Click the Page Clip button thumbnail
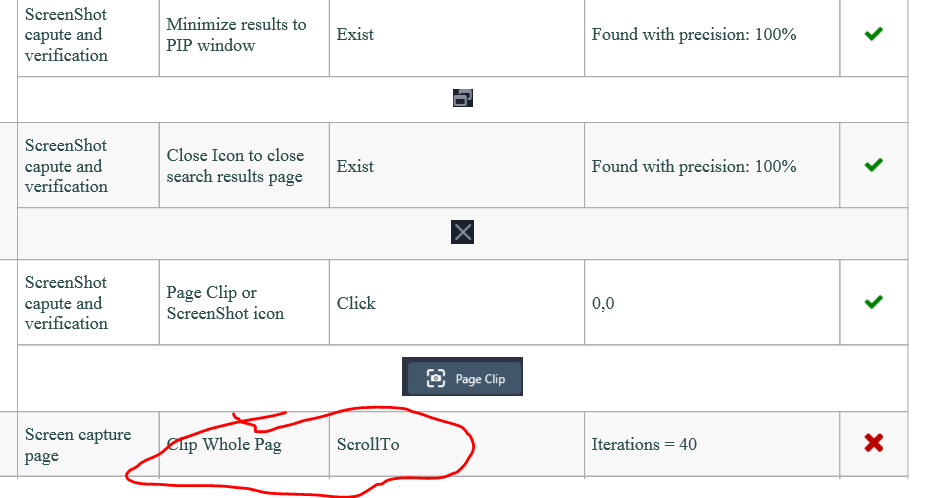The image size is (947, 498). click(x=463, y=377)
